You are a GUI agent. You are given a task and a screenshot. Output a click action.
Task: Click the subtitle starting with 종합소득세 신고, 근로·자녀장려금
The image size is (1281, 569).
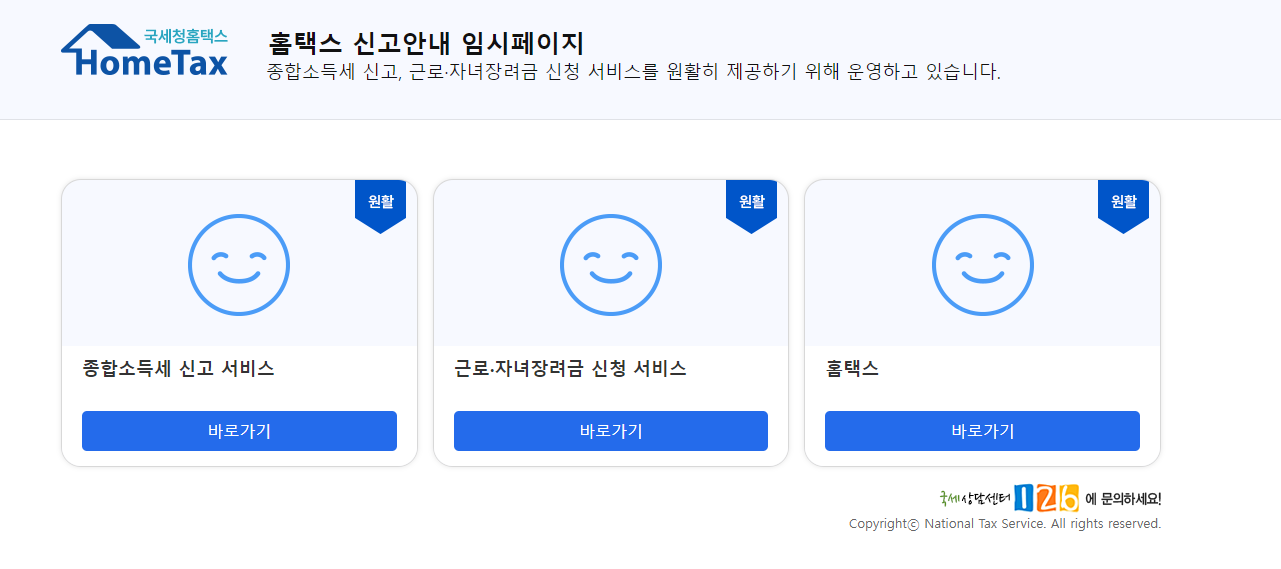pyautogui.click(x=634, y=72)
